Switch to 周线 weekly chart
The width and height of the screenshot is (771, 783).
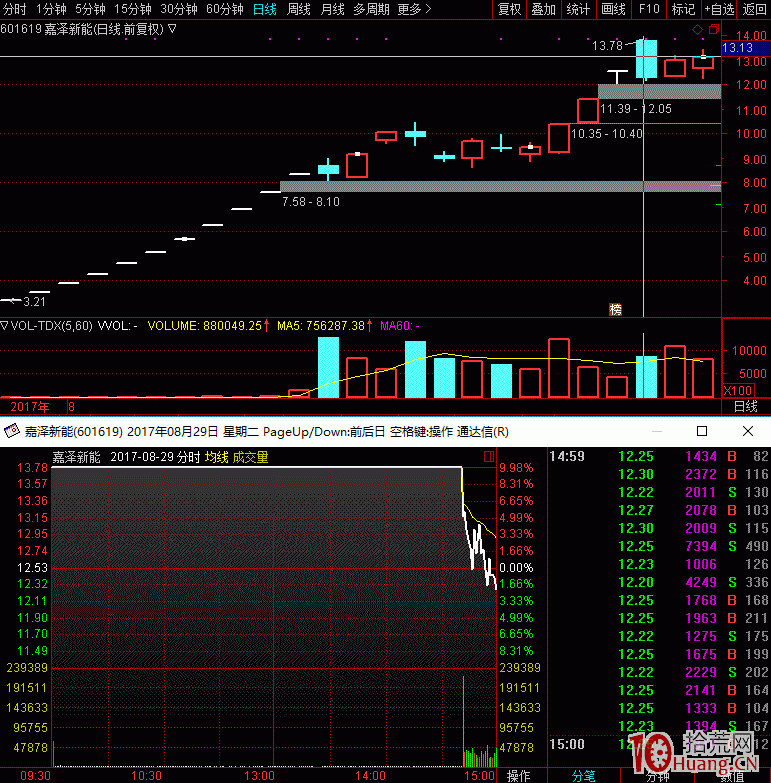(x=299, y=9)
